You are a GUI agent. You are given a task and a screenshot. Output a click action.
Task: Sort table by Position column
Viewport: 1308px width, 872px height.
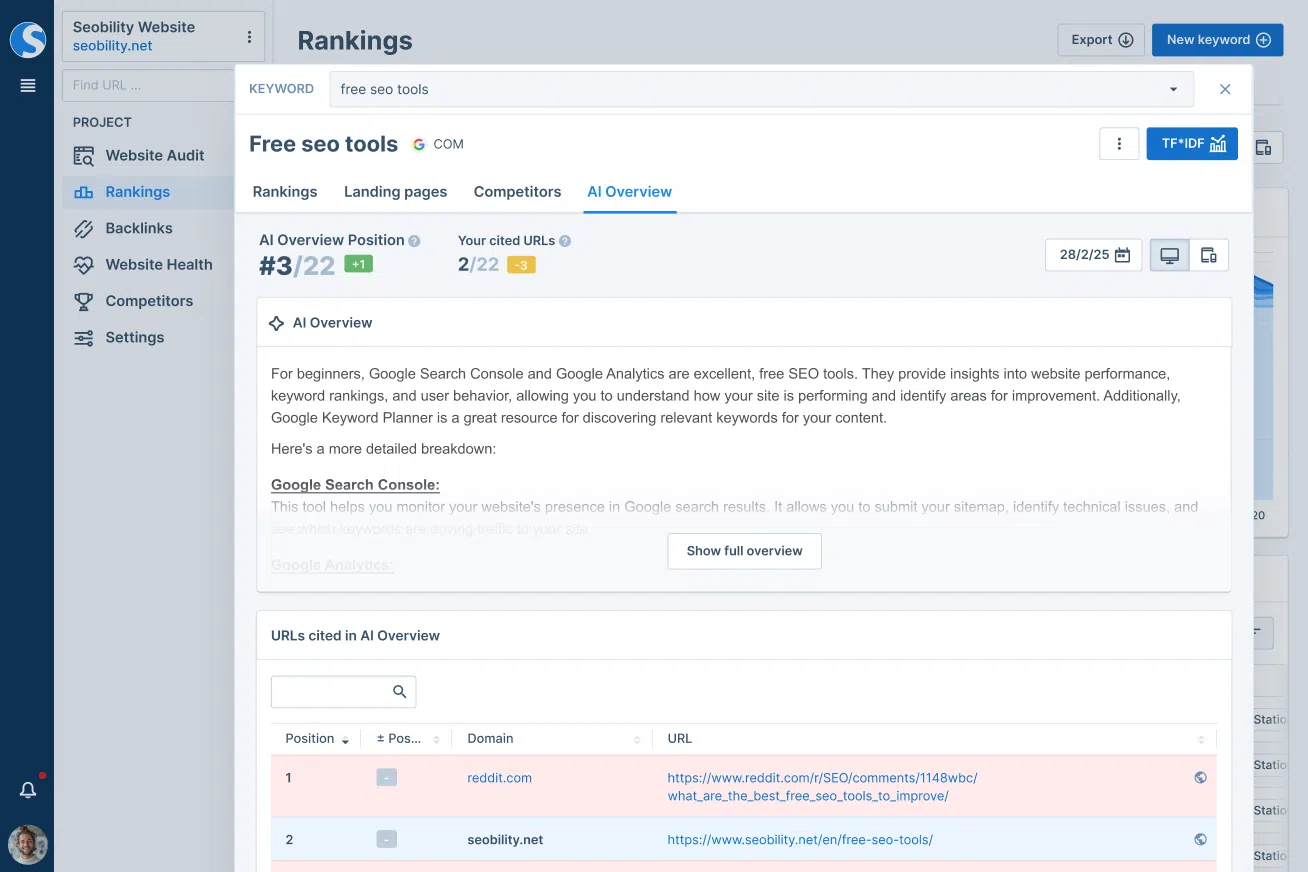pyautogui.click(x=316, y=739)
